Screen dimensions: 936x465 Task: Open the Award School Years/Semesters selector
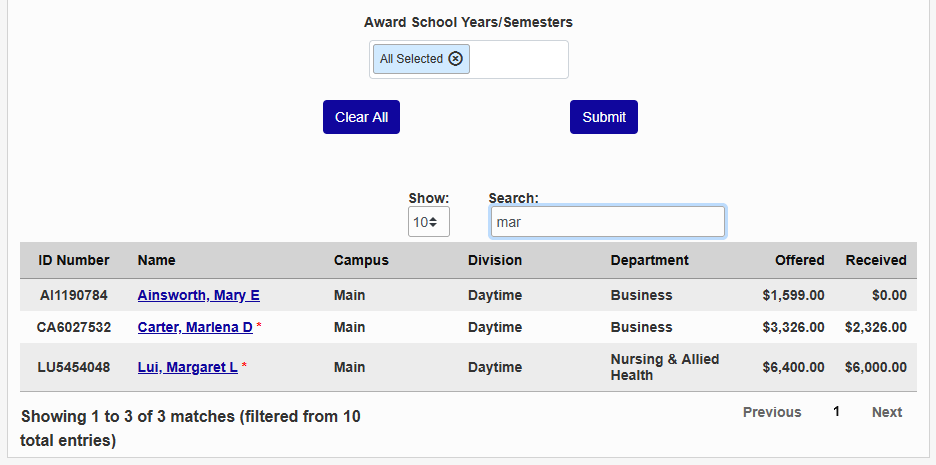pos(518,59)
